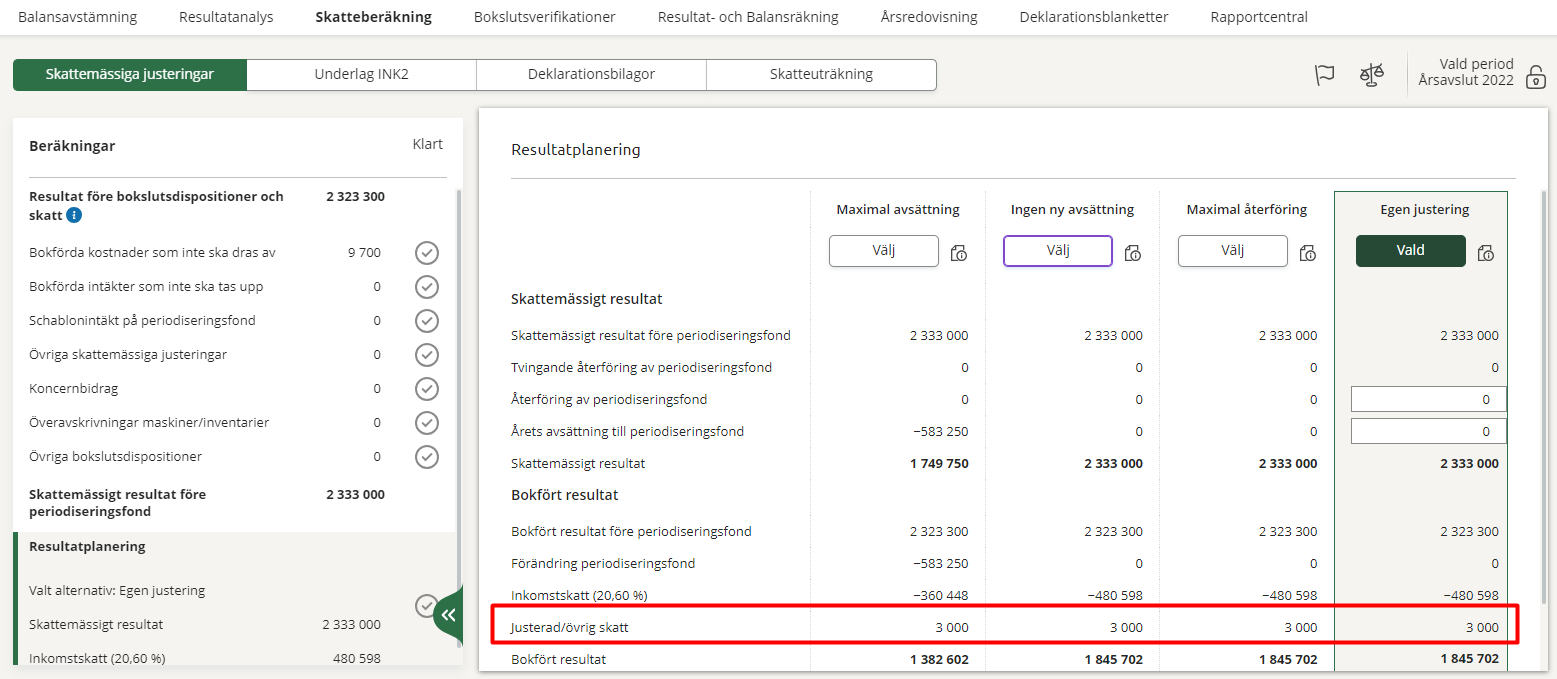Open info document icon for Maximal återföring
The width and height of the screenshot is (1557, 679).
(1307, 253)
